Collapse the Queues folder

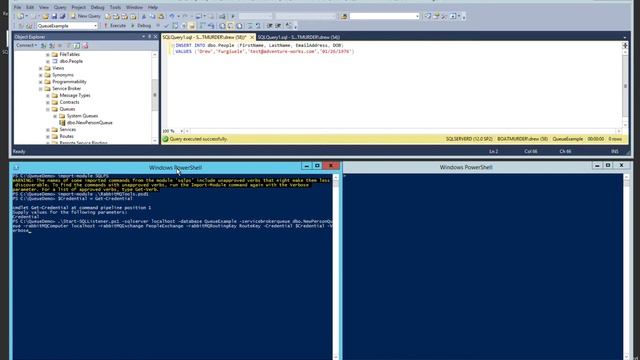click(x=48, y=109)
